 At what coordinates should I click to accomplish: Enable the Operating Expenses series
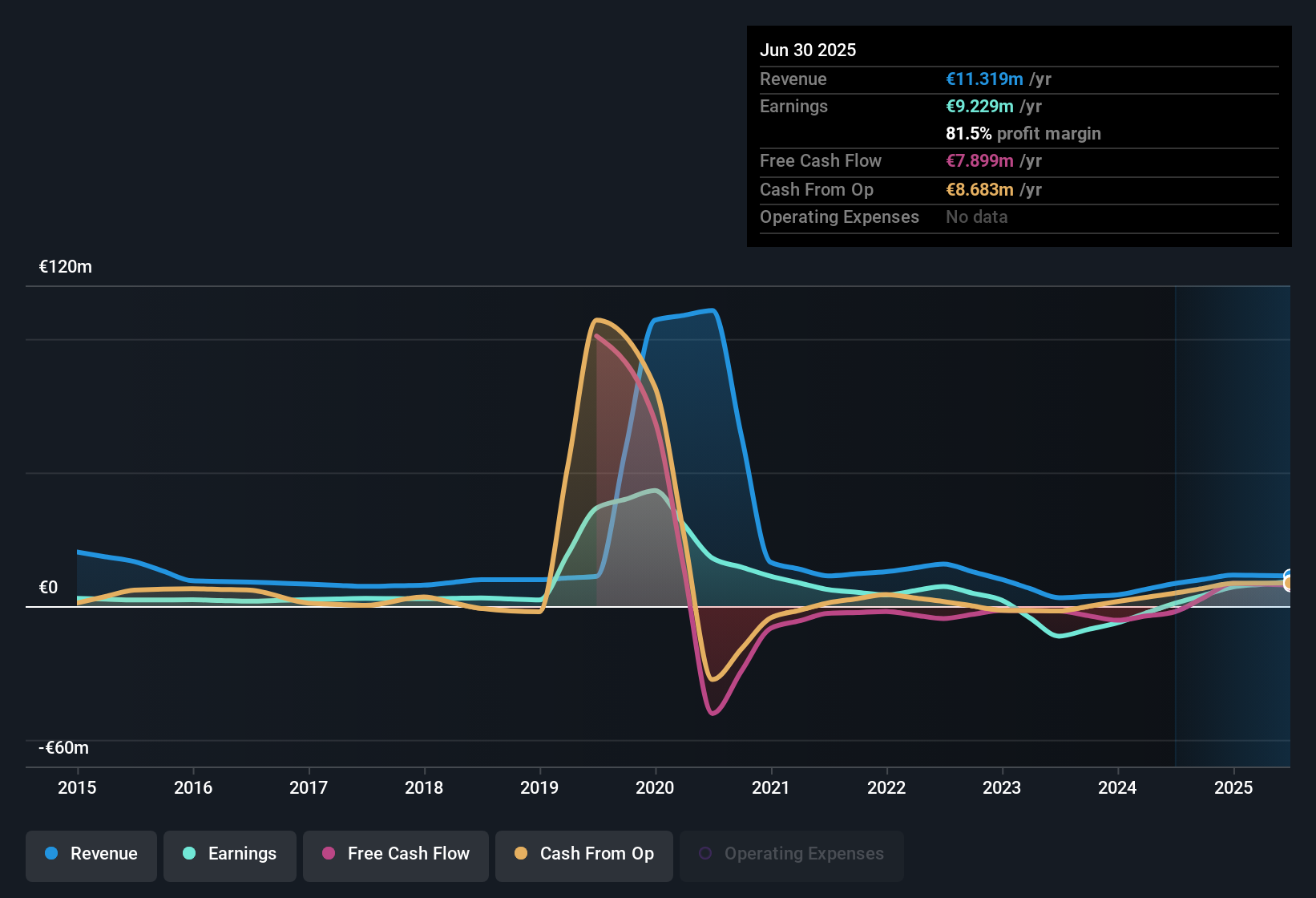click(791, 854)
